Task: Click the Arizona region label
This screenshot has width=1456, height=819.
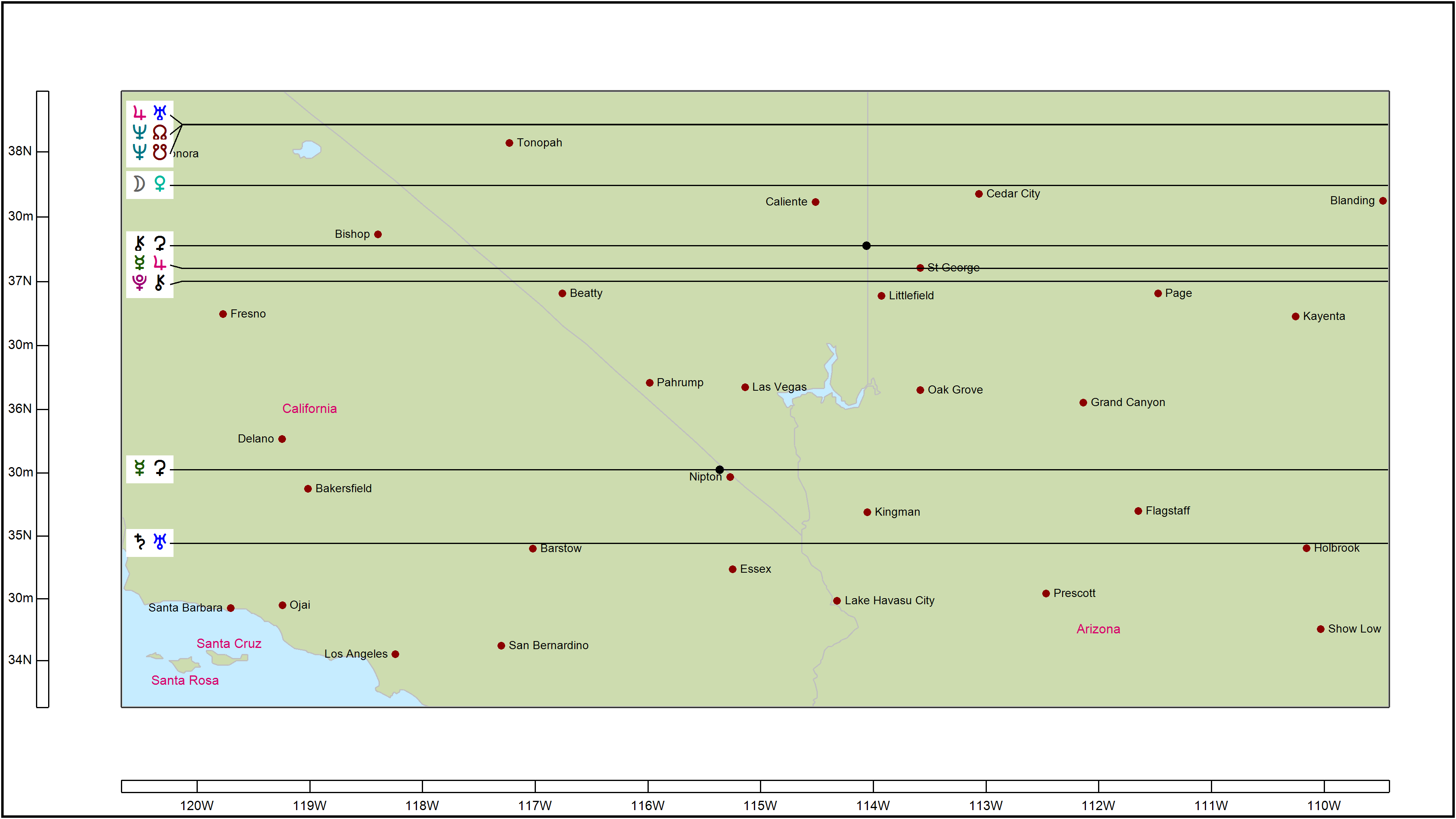Action: point(1098,629)
